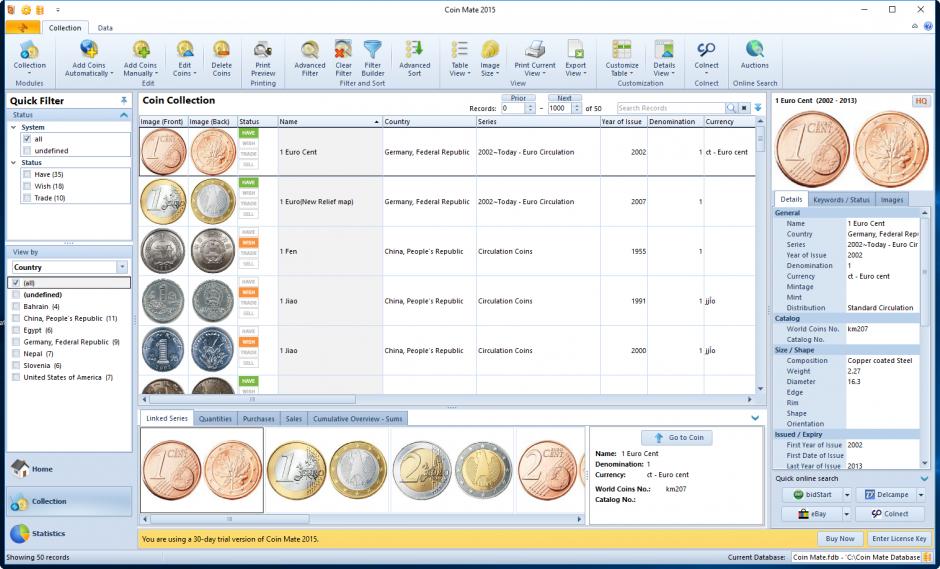Check the Bahrain (4) country filter

click(16, 306)
